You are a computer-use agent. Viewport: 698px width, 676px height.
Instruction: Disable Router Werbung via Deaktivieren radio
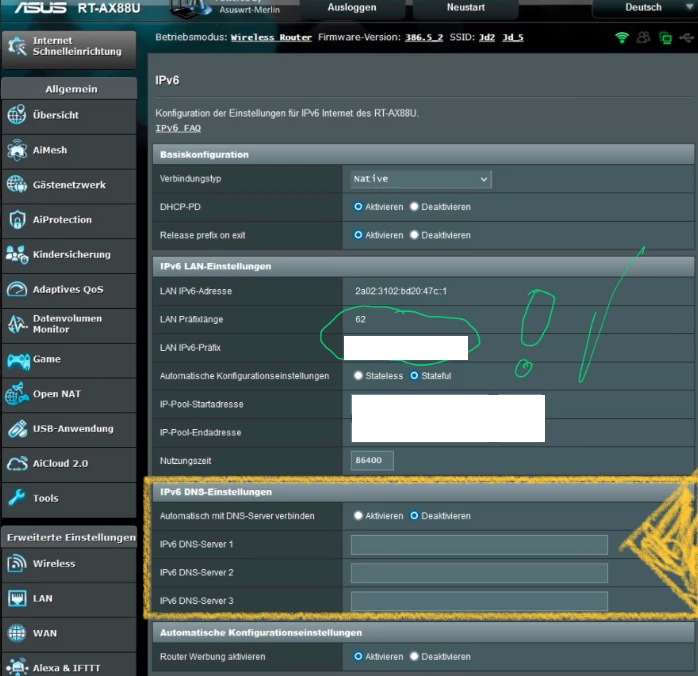[414, 656]
